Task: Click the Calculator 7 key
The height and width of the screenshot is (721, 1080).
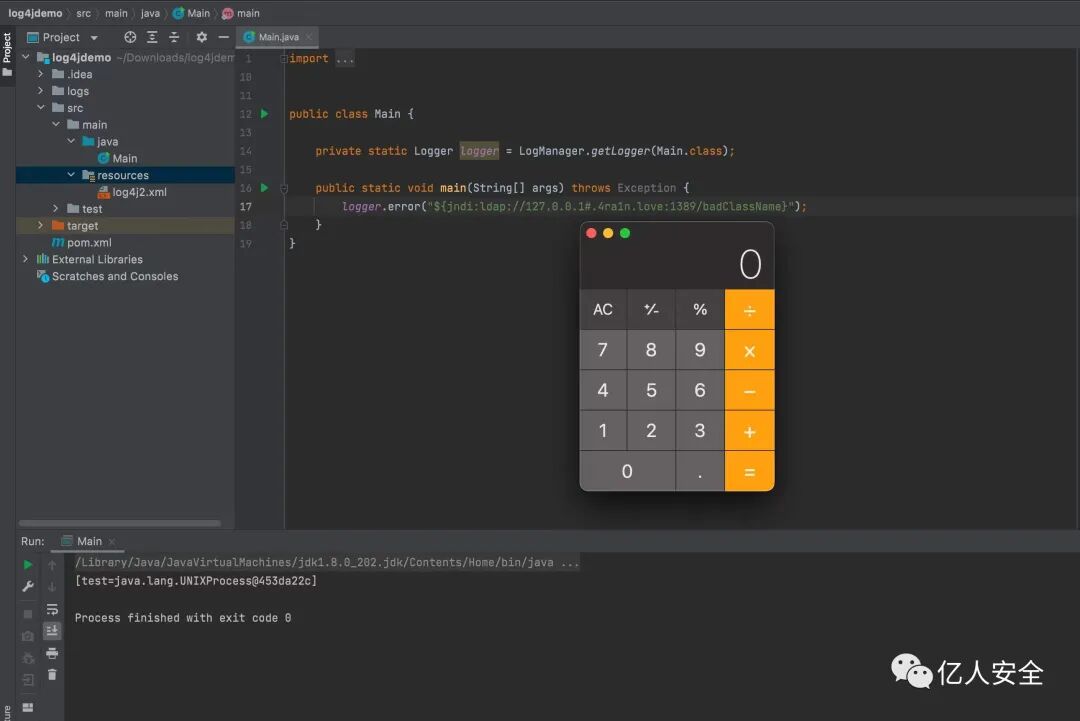Action: coord(603,350)
